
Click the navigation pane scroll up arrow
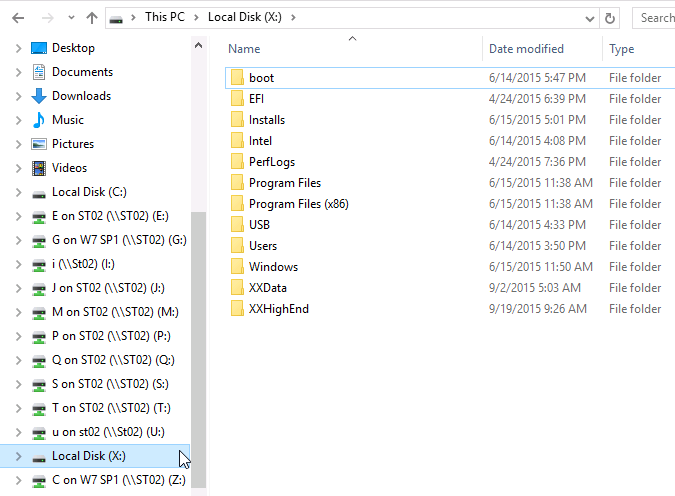pyautogui.click(x=198, y=46)
